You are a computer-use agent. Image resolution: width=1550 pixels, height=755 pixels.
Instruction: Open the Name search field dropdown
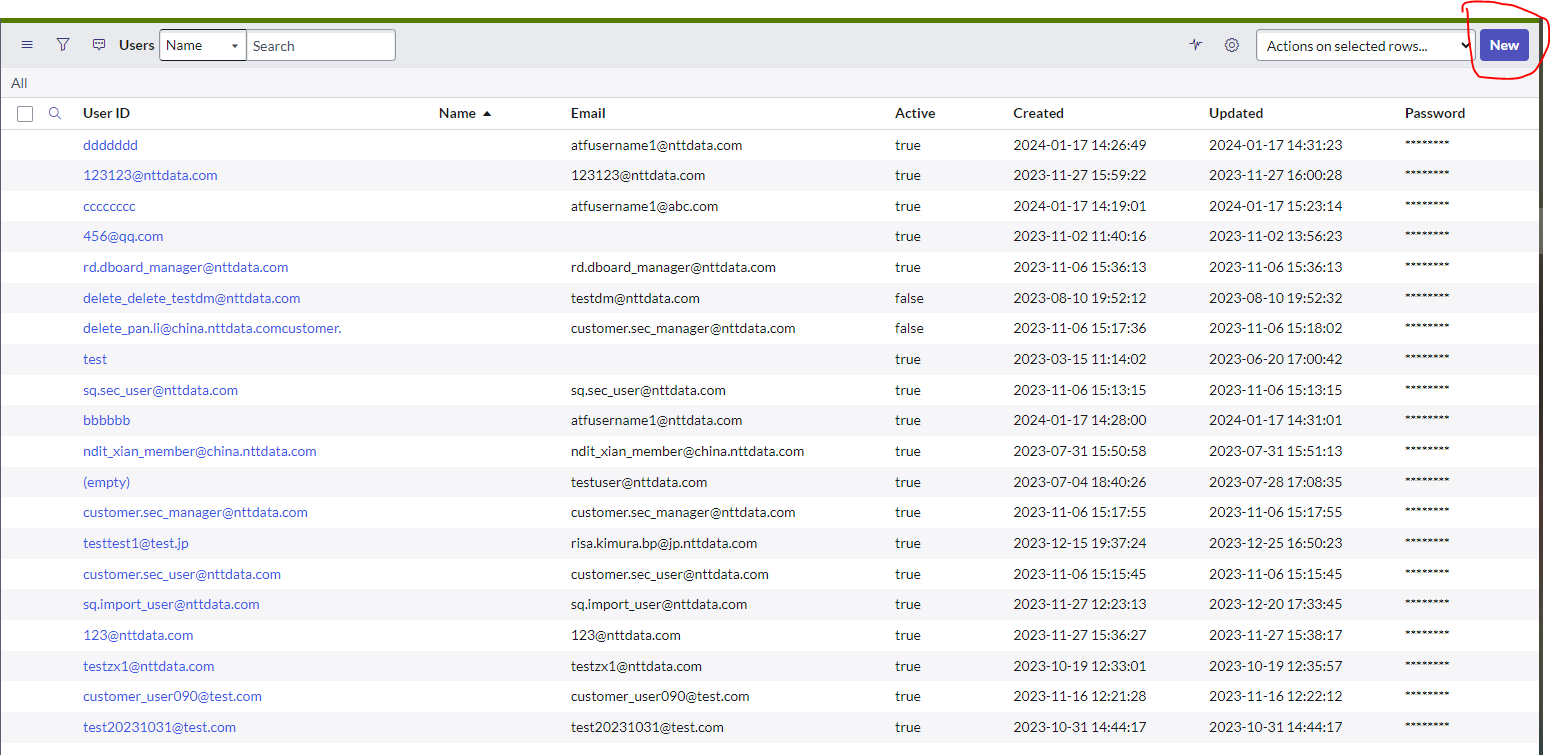[203, 45]
